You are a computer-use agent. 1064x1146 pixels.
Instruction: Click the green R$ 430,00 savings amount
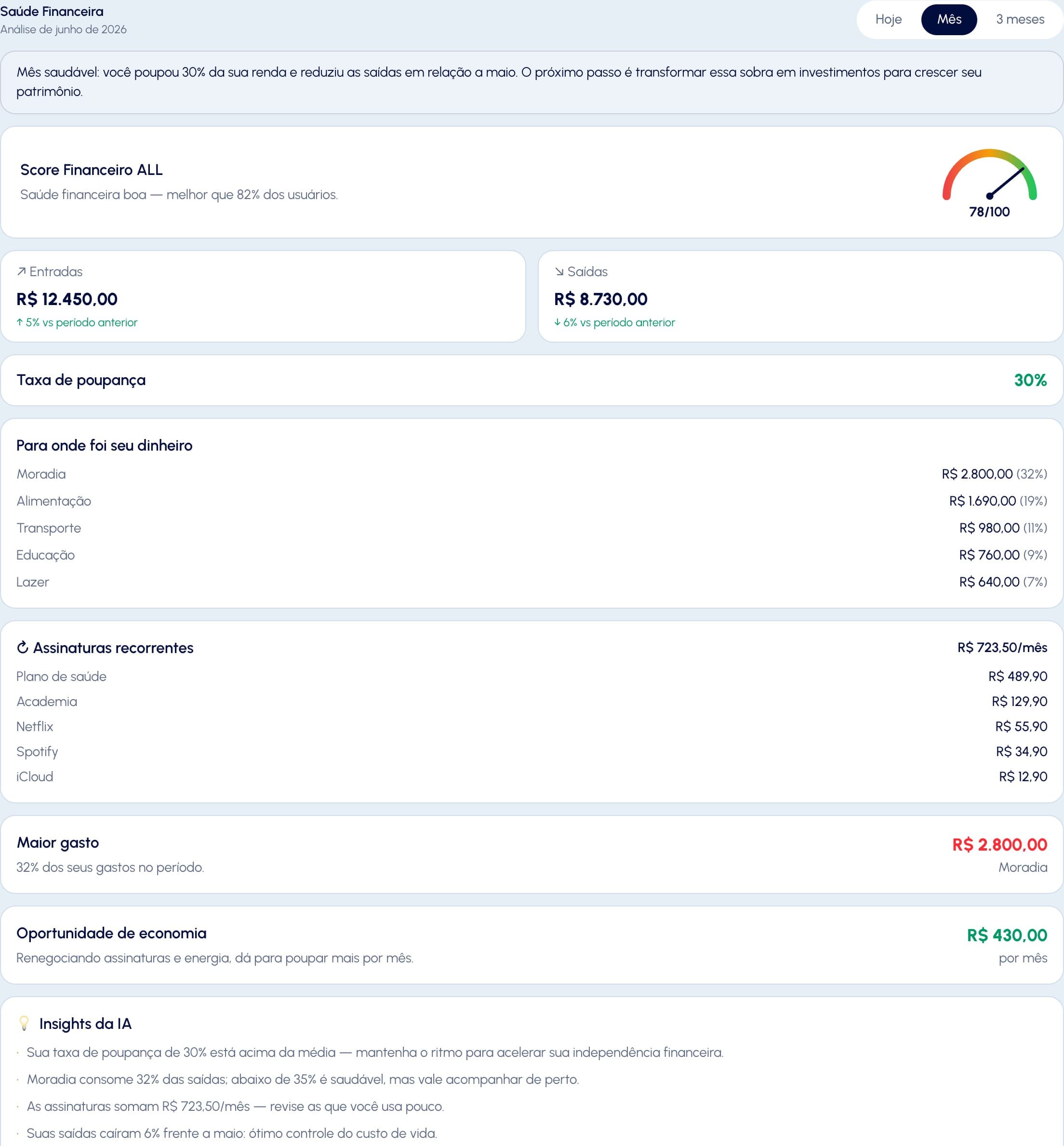point(1007,934)
